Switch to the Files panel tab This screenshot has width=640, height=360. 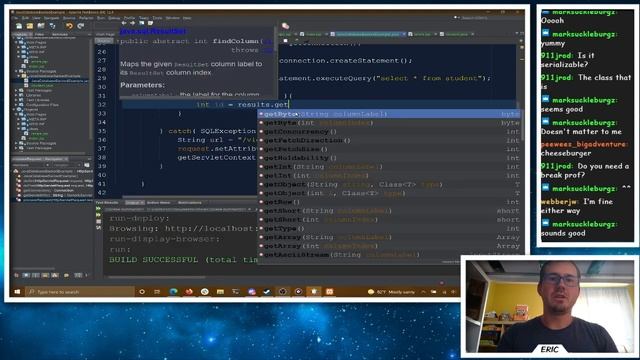coord(40,35)
